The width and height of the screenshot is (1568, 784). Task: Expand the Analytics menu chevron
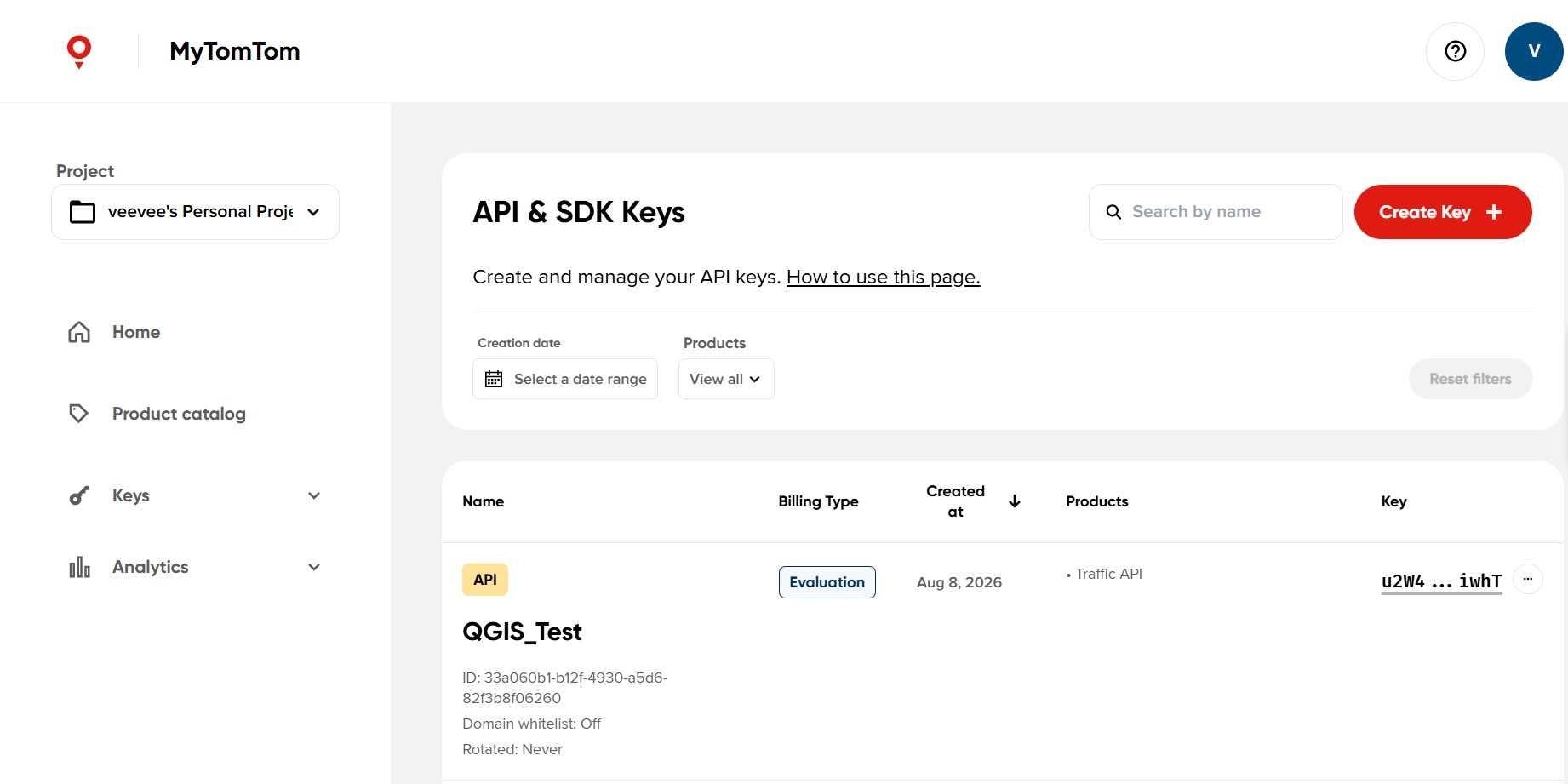(314, 567)
